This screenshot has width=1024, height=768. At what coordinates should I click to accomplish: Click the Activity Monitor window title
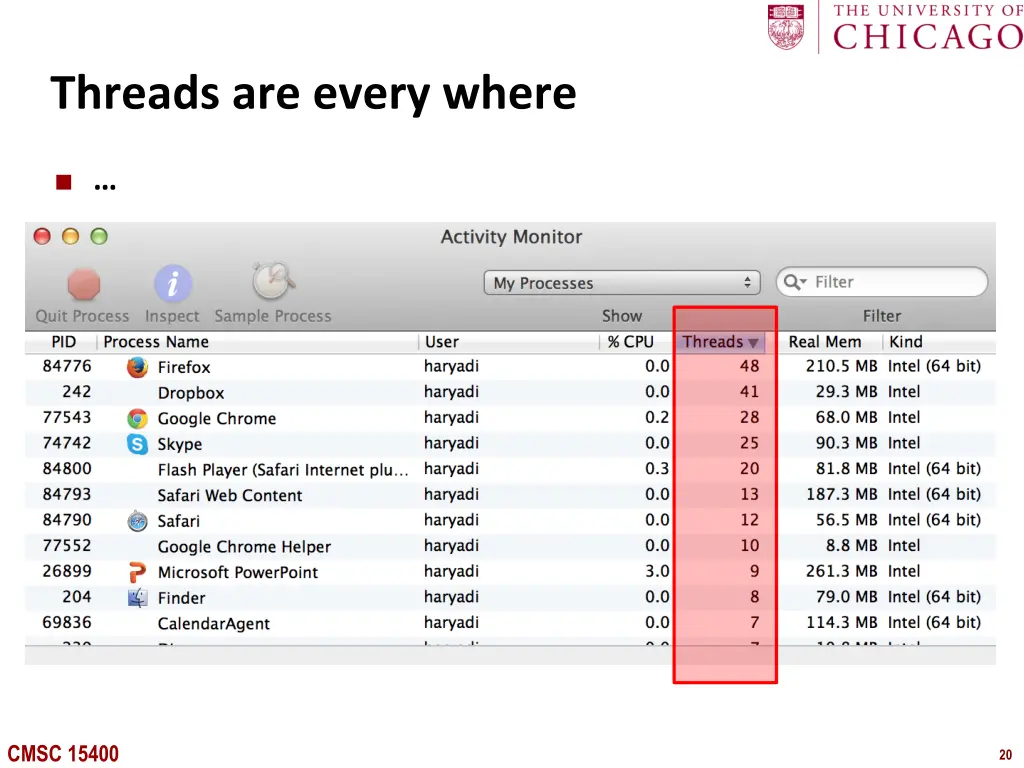tap(511, 236)
